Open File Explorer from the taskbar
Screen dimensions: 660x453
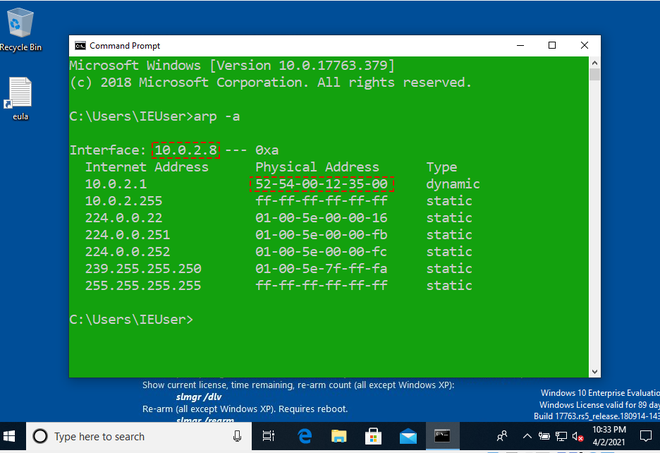point(338,436)
